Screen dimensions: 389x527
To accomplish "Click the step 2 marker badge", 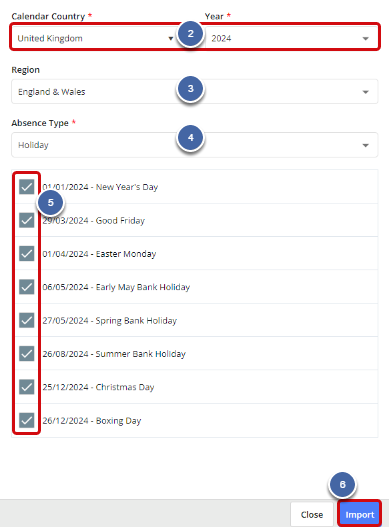I will [x=191, y=34].
